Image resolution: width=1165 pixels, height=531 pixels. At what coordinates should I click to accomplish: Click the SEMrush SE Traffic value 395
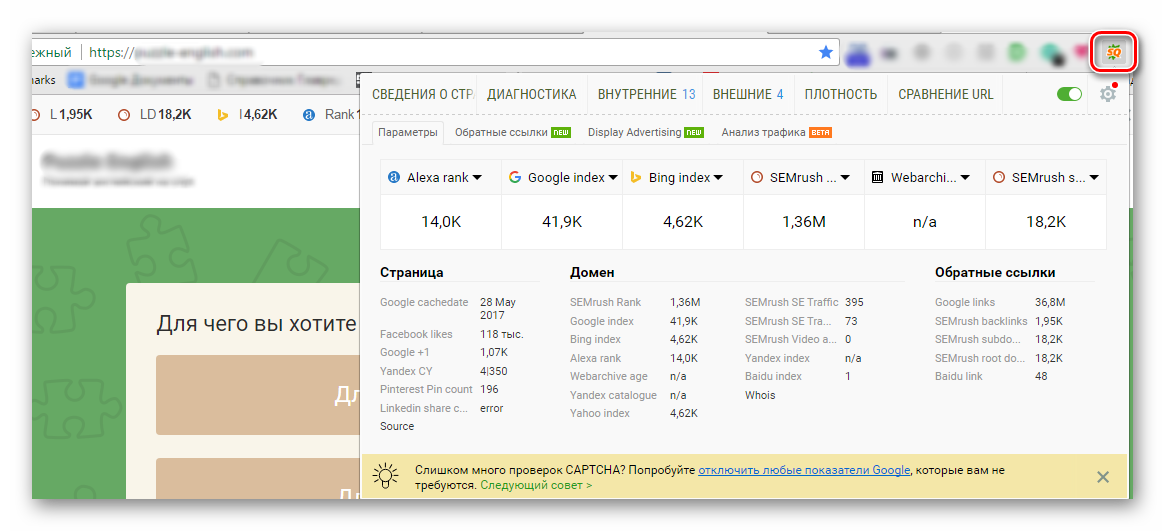tap(854, 302)
